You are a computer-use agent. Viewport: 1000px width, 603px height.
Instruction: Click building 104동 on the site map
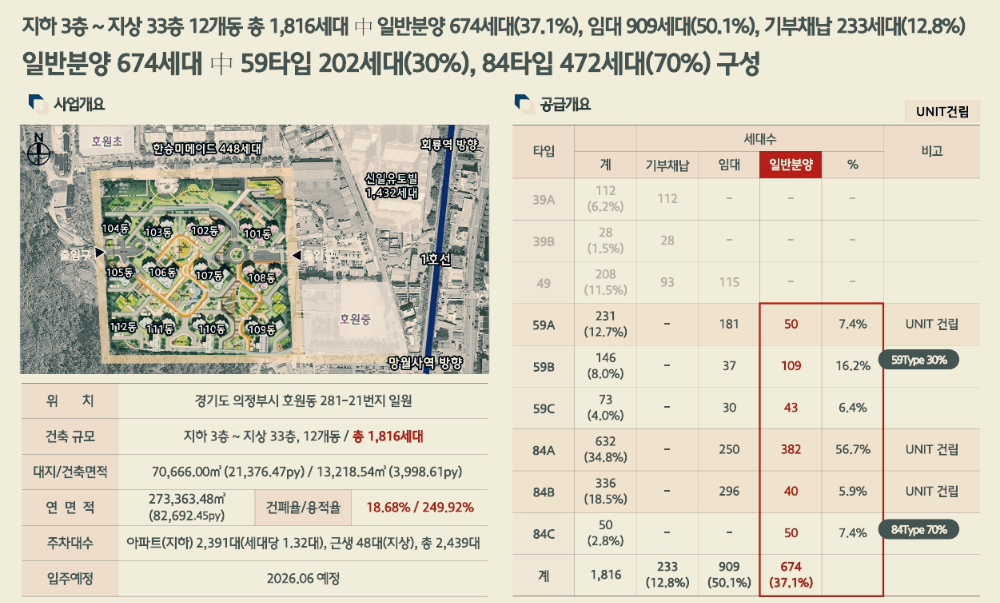115,228
